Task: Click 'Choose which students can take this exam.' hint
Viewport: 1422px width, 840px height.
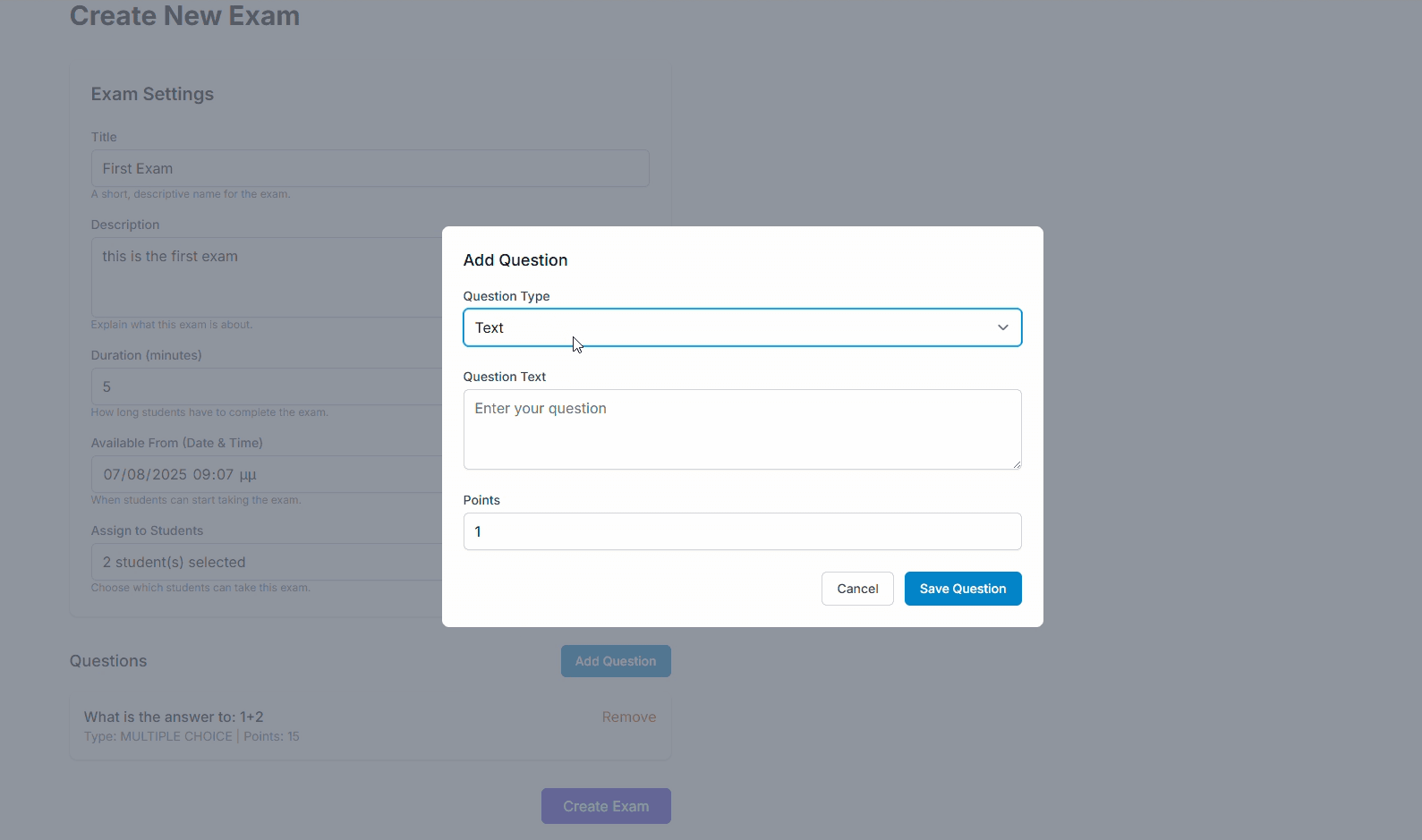Action: [200, 588]
